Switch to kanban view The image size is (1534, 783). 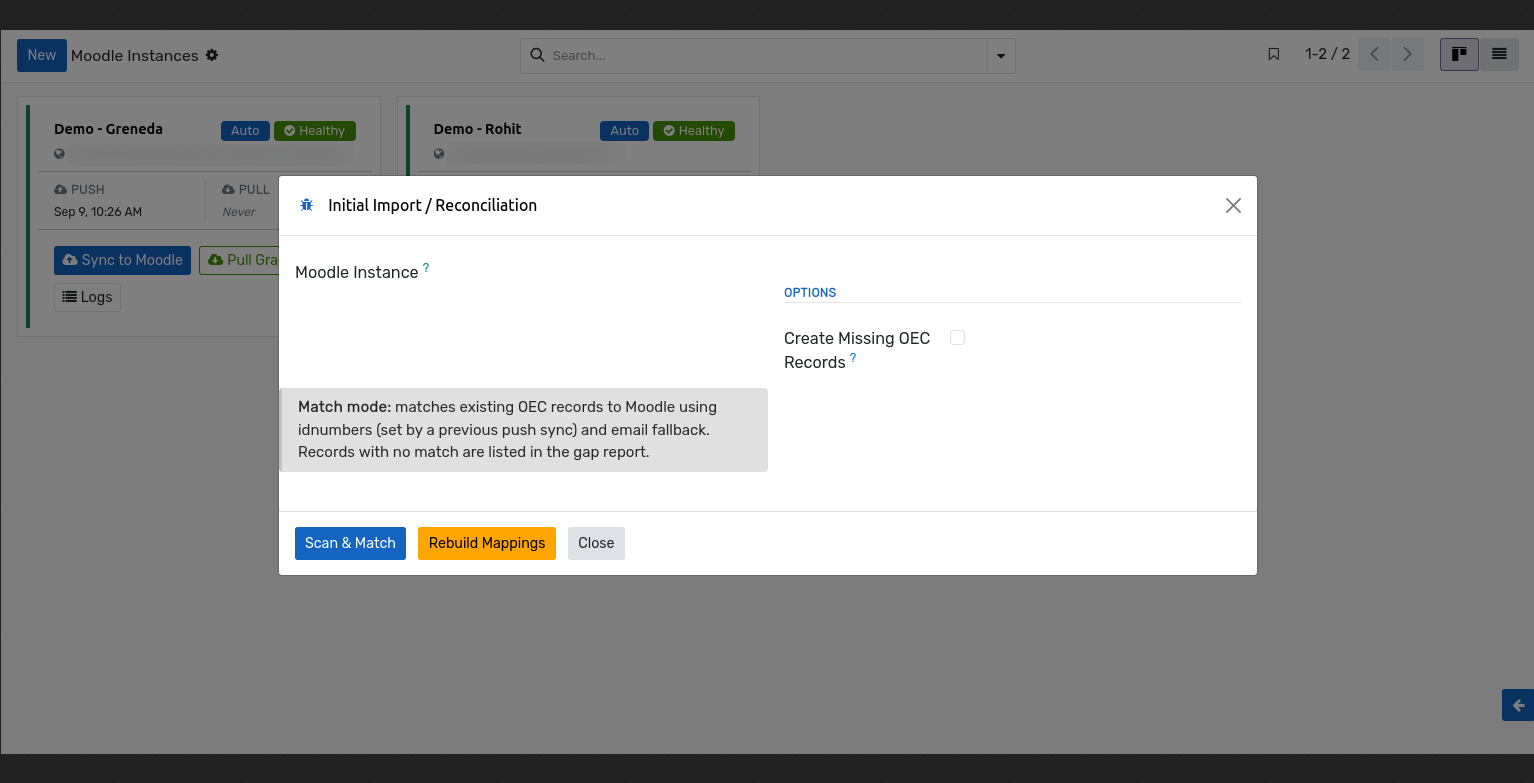1459,54
